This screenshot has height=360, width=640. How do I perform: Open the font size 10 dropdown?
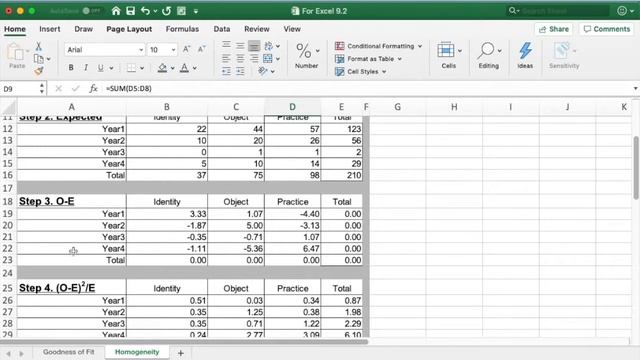tap(173, 50)
